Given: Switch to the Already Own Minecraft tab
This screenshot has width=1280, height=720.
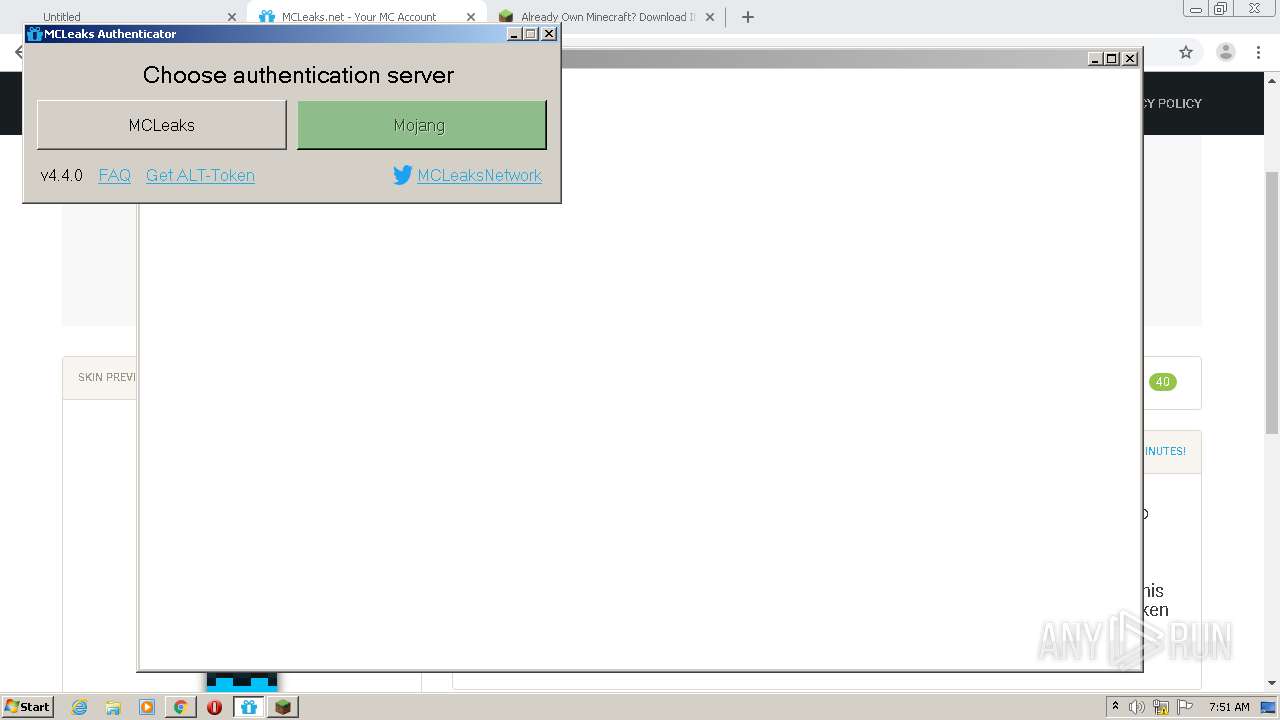Looking at the screenshot, I should click(x=608, y=17).
